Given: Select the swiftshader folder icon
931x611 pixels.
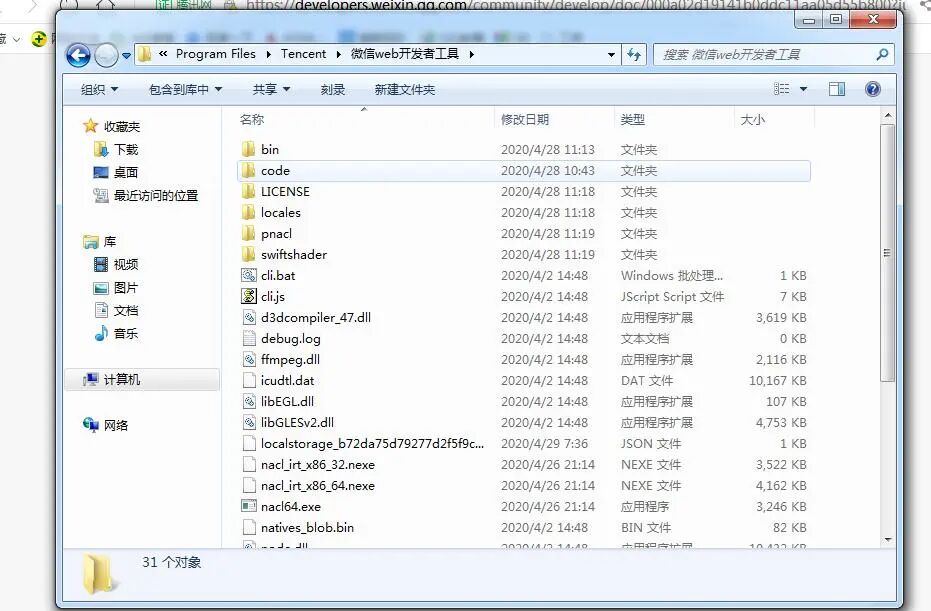Looking at the screenshot, I should (248, 254).
